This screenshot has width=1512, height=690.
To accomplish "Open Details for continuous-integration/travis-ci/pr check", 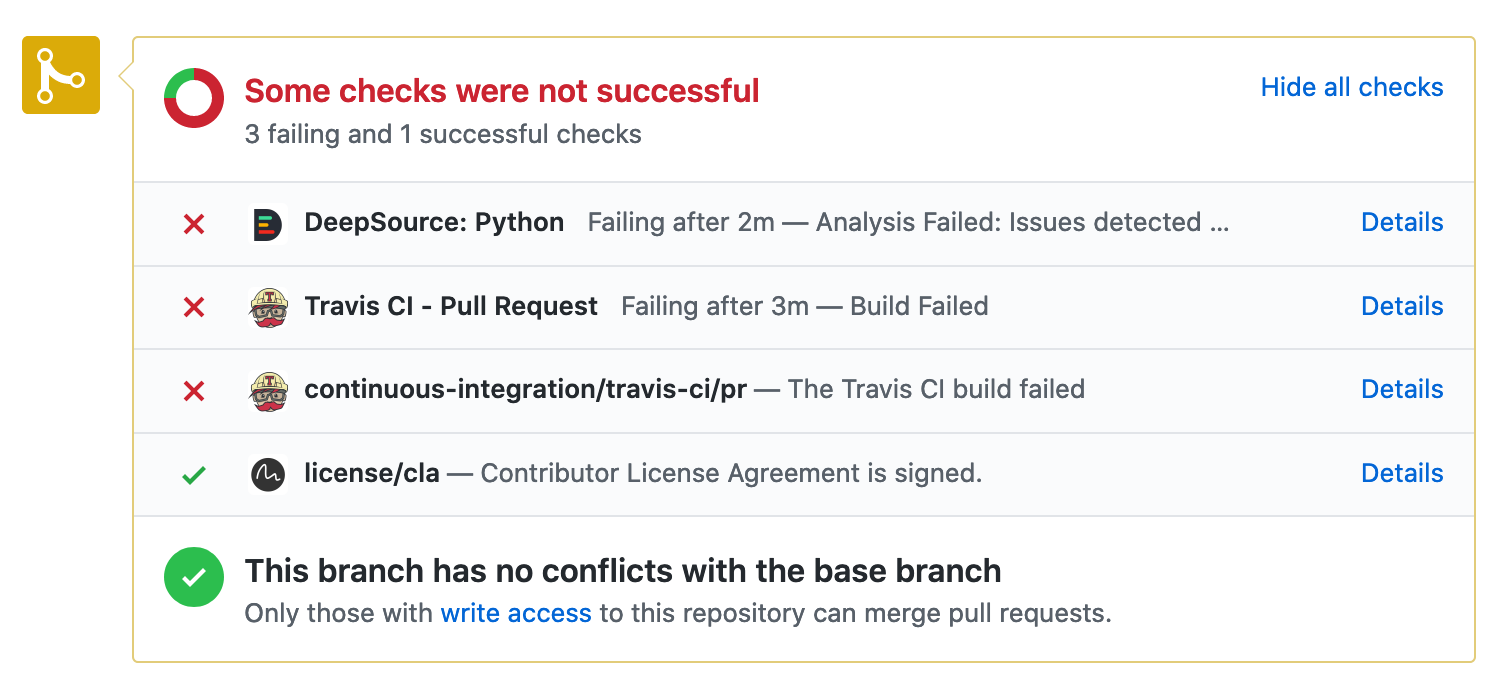I will (x=1402, y=389).
